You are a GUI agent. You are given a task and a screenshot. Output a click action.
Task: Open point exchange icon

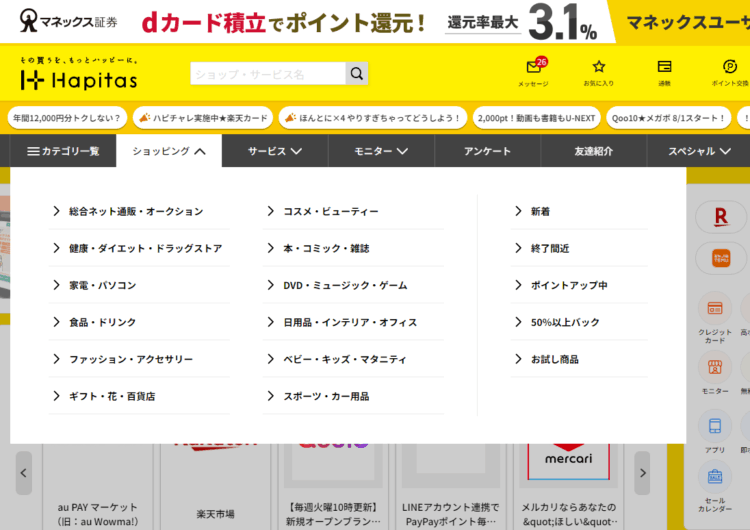point(730,66)
